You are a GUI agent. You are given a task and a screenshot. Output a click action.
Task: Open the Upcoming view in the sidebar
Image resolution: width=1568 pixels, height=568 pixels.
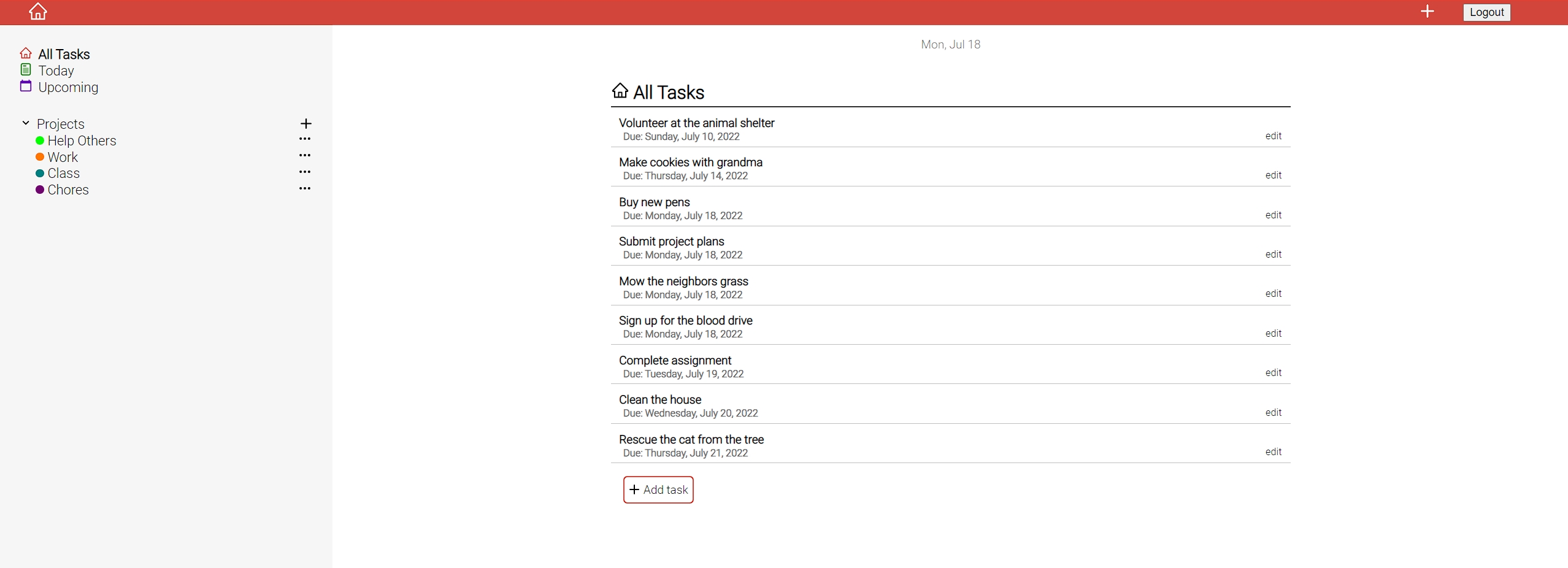(67, 86)
